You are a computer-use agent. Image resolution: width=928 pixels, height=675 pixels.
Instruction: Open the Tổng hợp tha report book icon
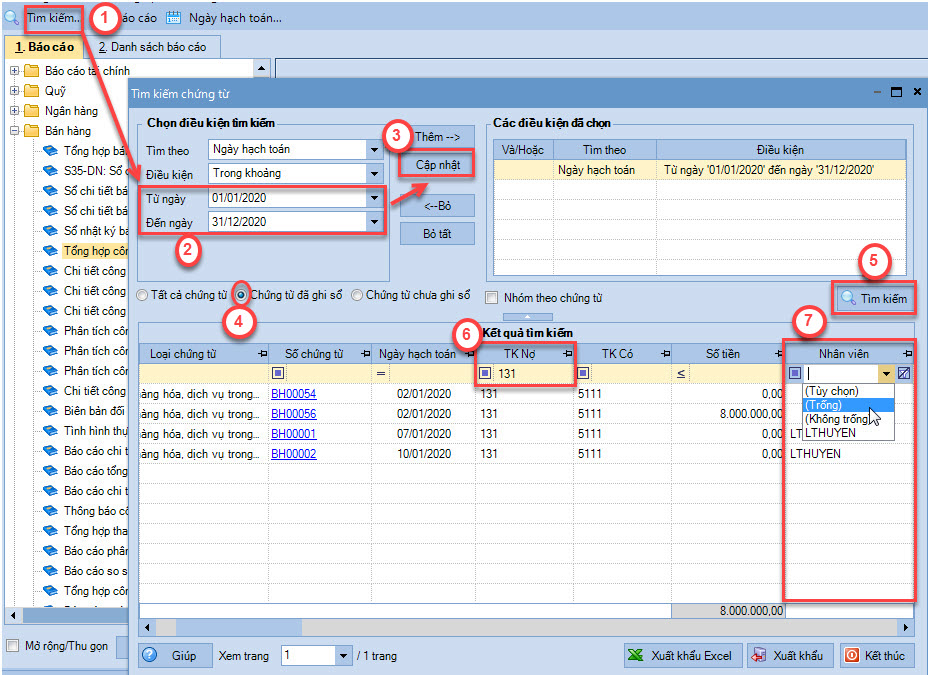[51, 531]
